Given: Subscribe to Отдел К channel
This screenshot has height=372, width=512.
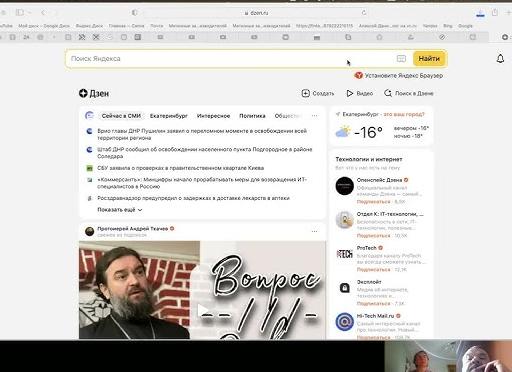Looking at the screenshot, I should click(373, 236).
